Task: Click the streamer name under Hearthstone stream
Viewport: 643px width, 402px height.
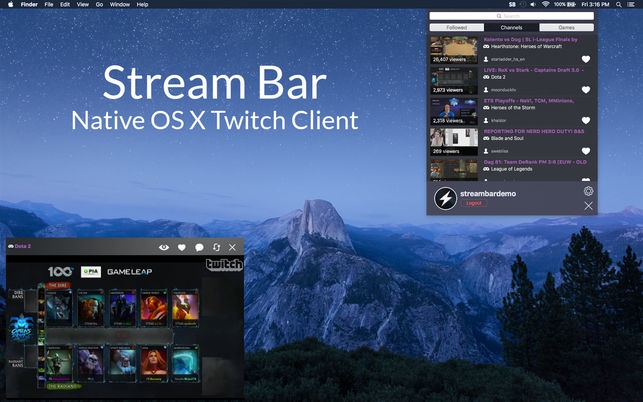Action: [508, 59]
